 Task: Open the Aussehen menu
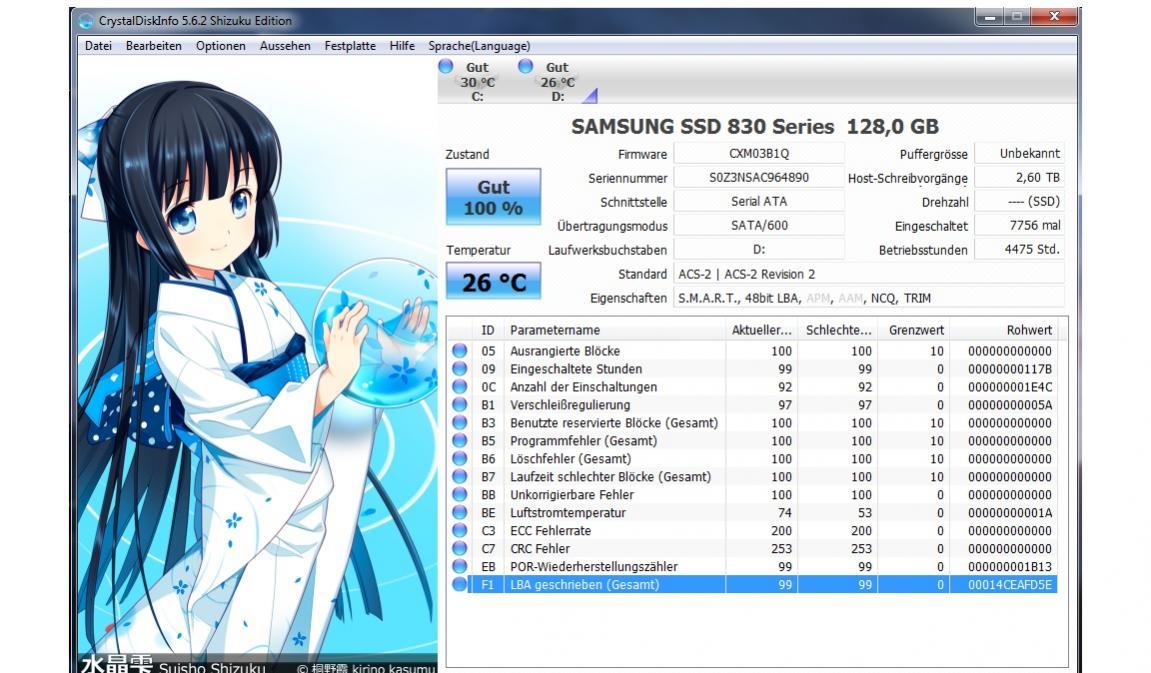[285, 46]
